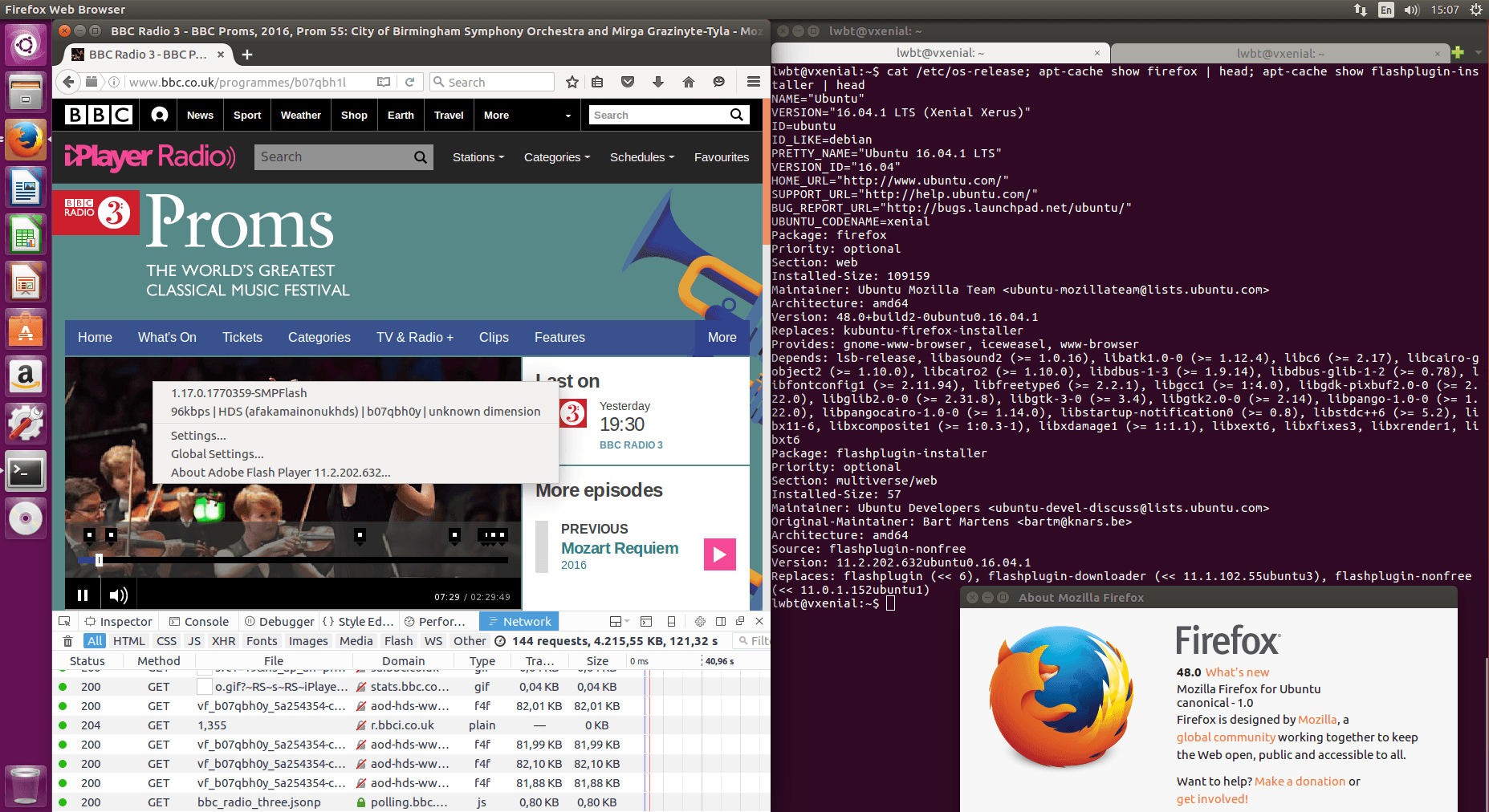Reload the BBC page
This screenshot has height=812, width=1489.
click(409, 82)
